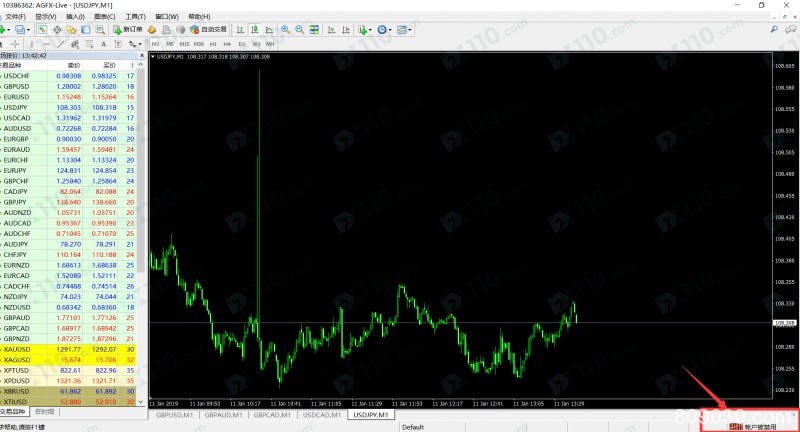800x432 pixels.
Task: Select XAUUSD row in Market Watch
Action: 68,349
